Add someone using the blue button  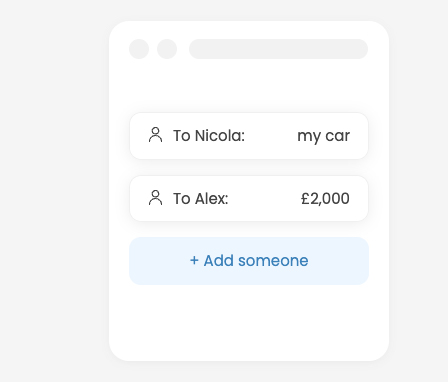coord(249,261)
